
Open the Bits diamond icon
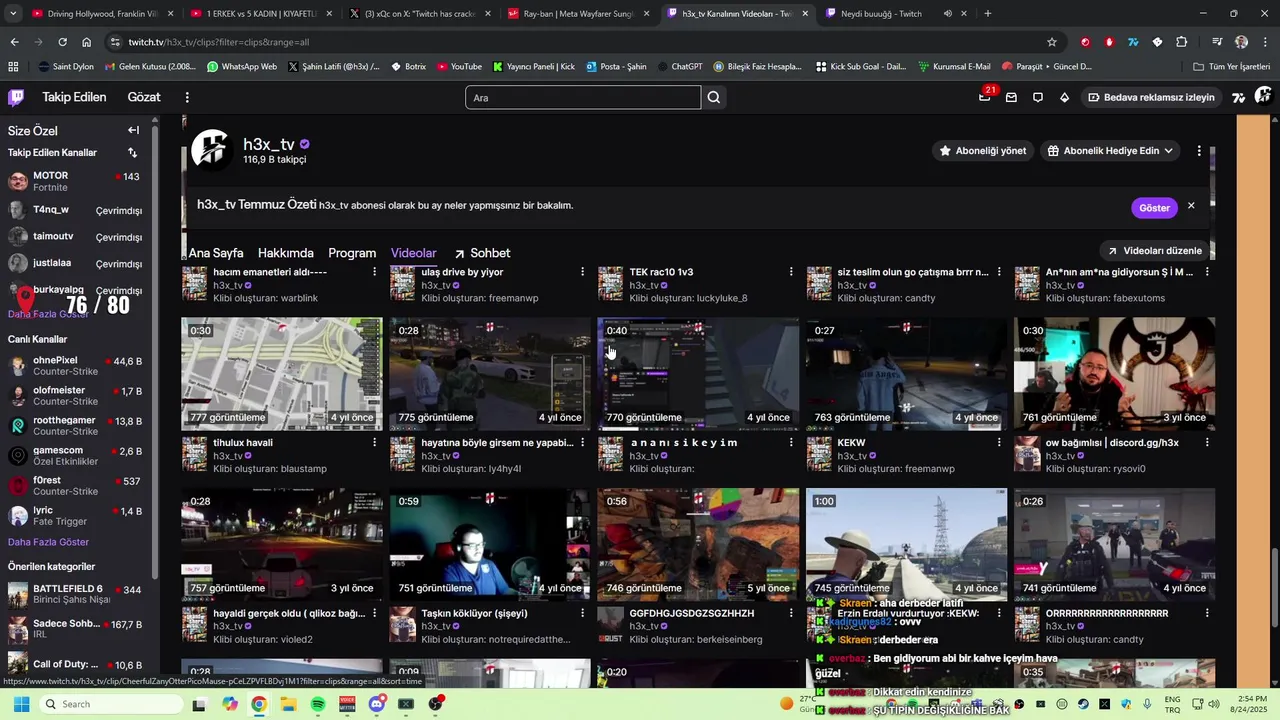pos(1064,97)
